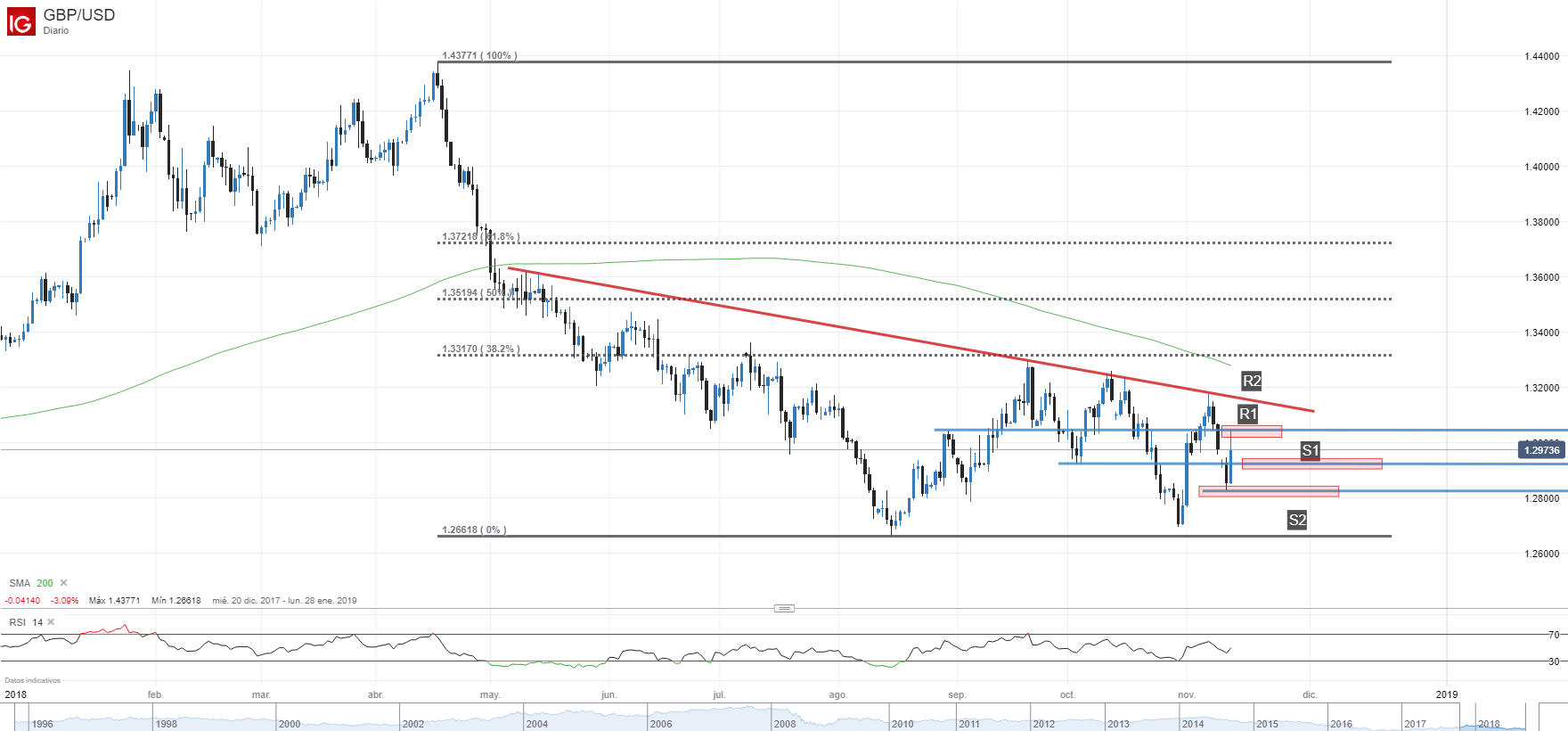Remove the RSI 14 indicator

point(51,622)
